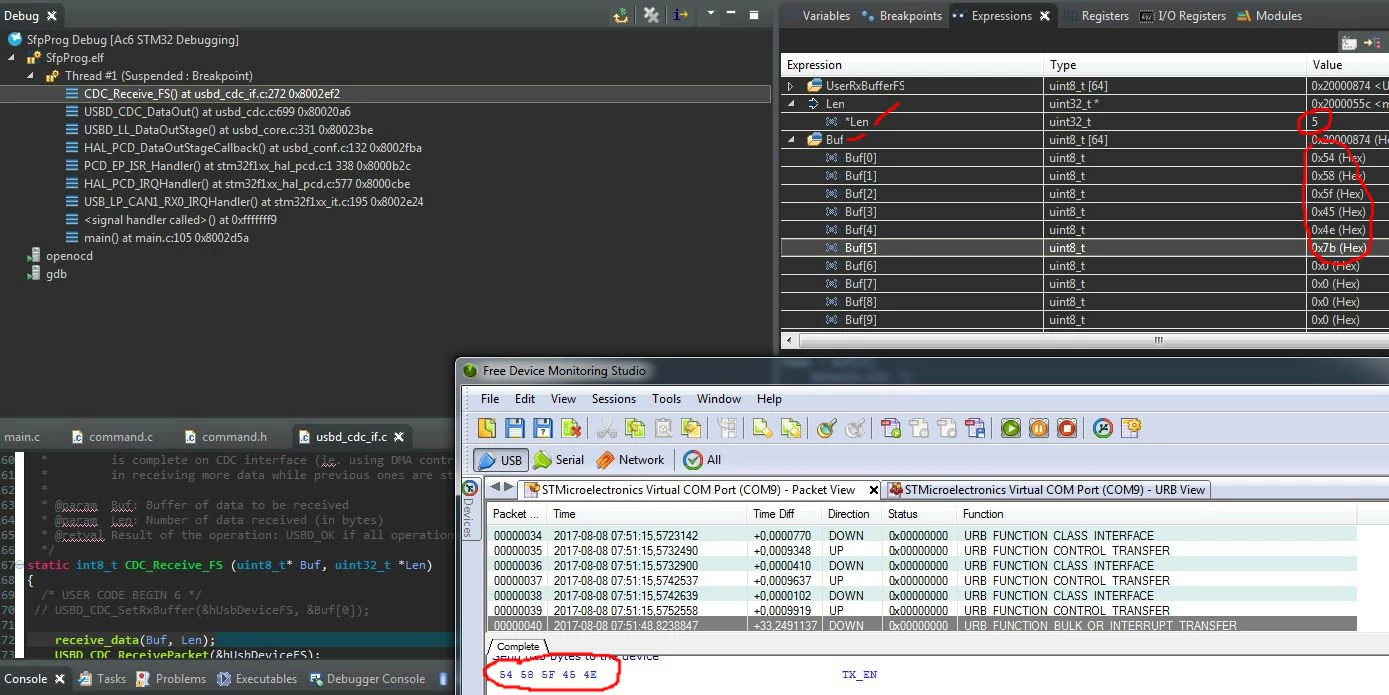Open the Debugger Console tab

[x=367, y=679]
